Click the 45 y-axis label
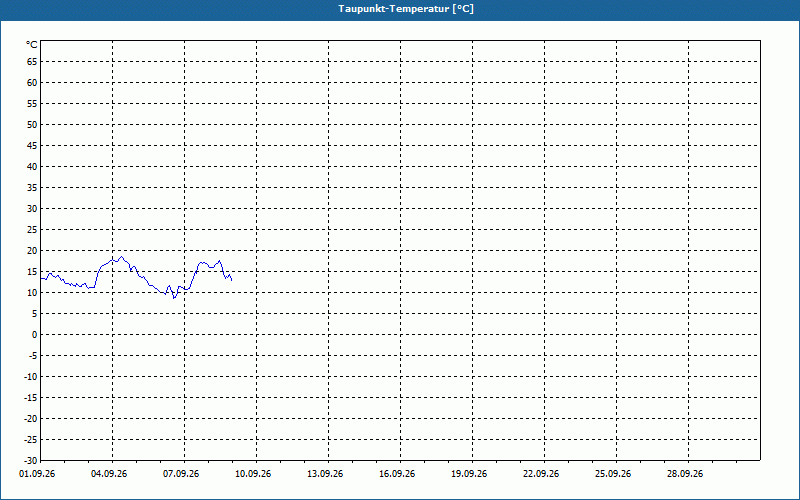Screen dimensions: 800x500 coord(32,145)
